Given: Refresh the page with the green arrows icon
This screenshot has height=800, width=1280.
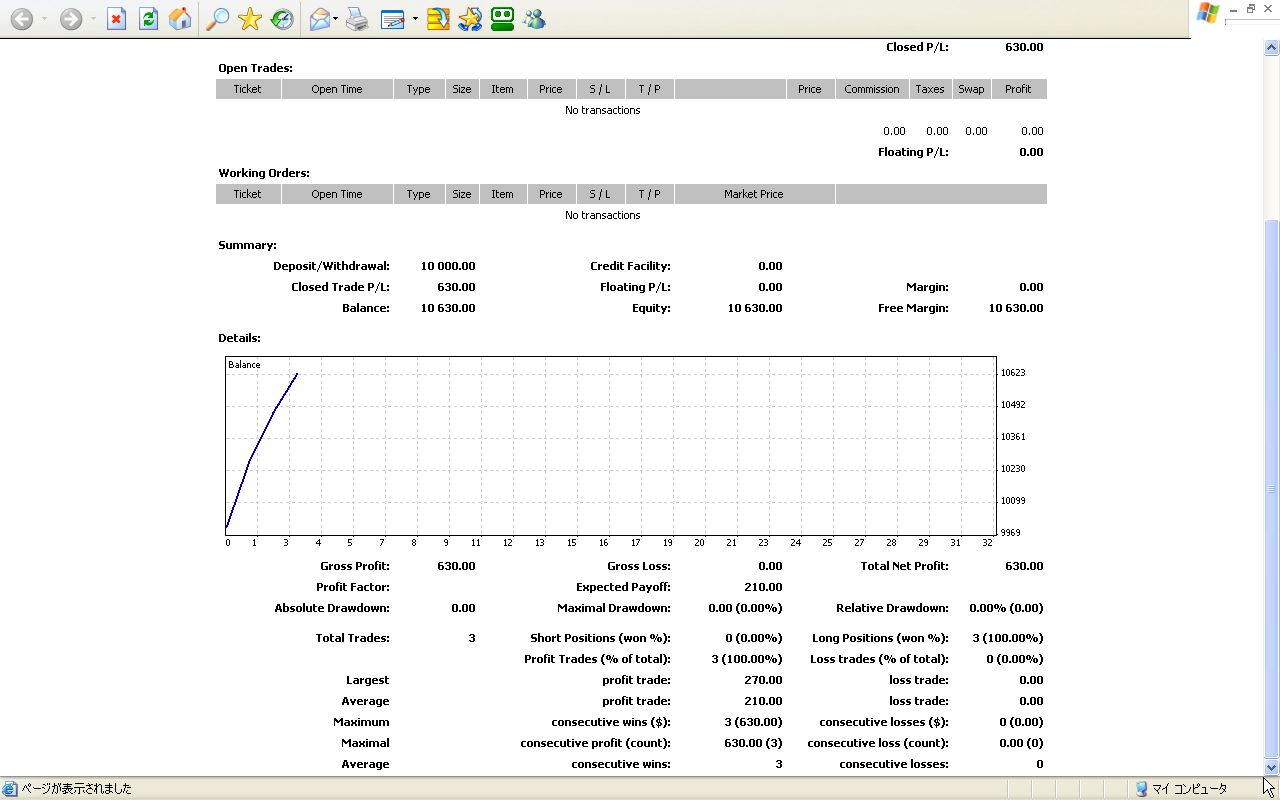Looking at the screenshot, I should point(148,19).
